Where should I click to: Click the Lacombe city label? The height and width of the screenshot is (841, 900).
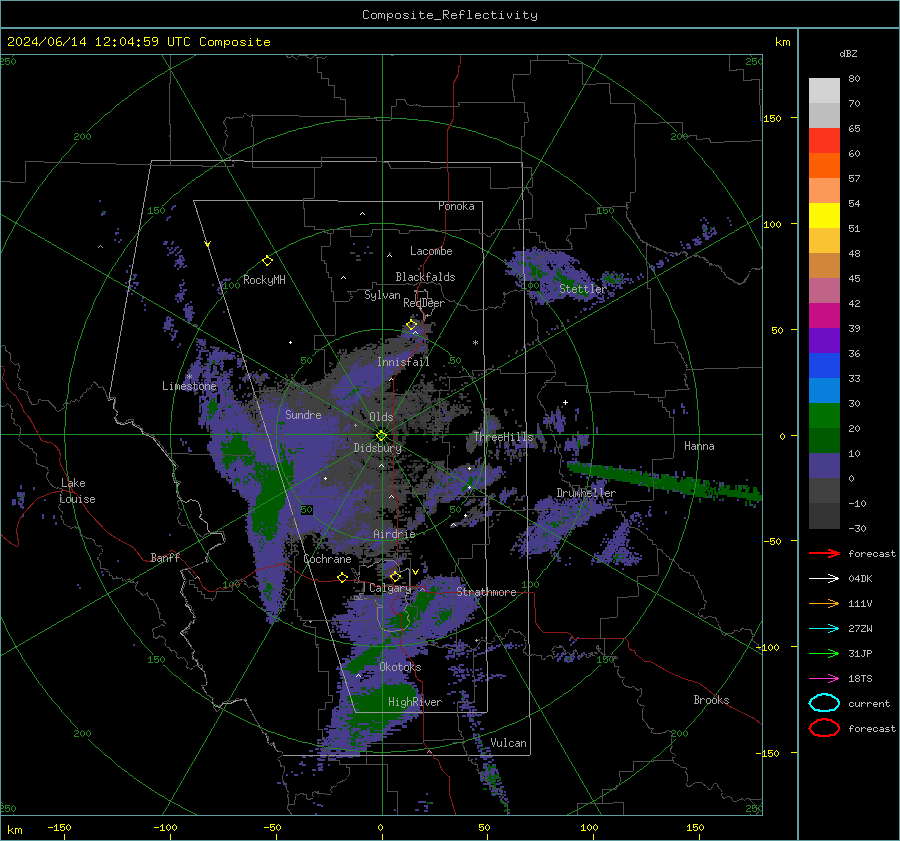click(431, 251)
